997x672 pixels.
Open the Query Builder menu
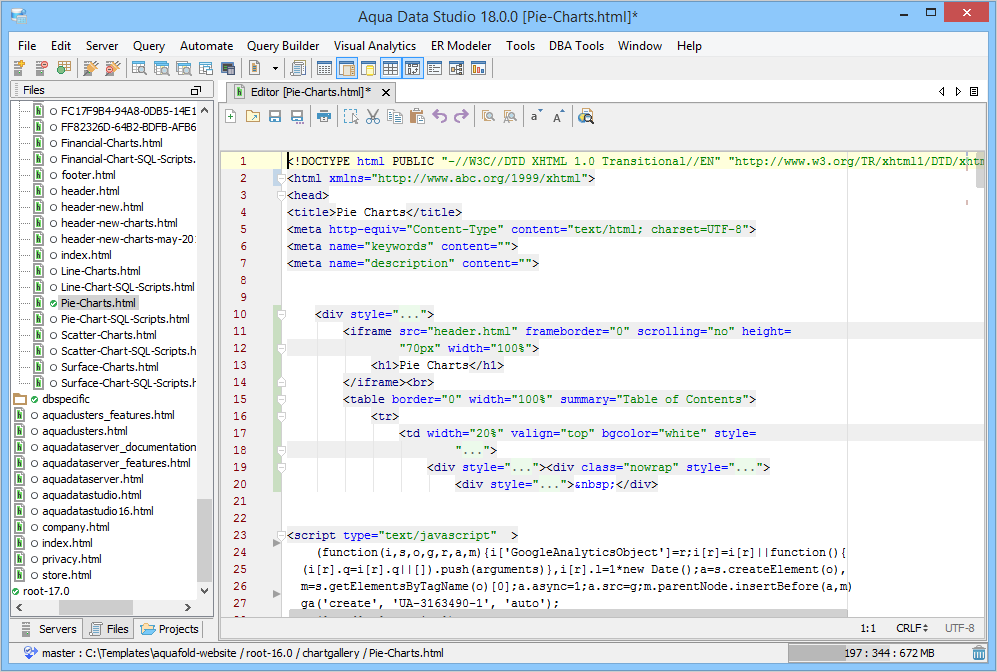tap(283, 46)
